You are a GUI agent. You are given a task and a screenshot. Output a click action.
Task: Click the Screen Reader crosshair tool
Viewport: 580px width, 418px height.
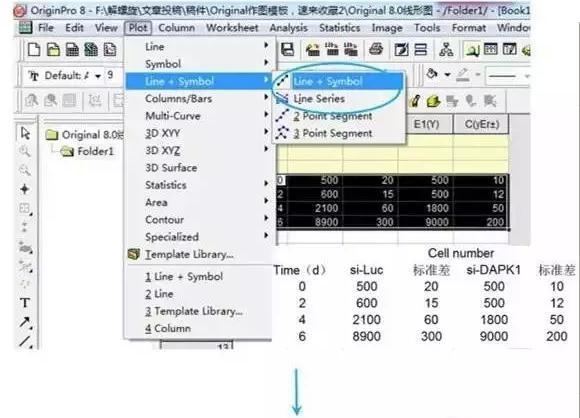(x=25, y=189)
